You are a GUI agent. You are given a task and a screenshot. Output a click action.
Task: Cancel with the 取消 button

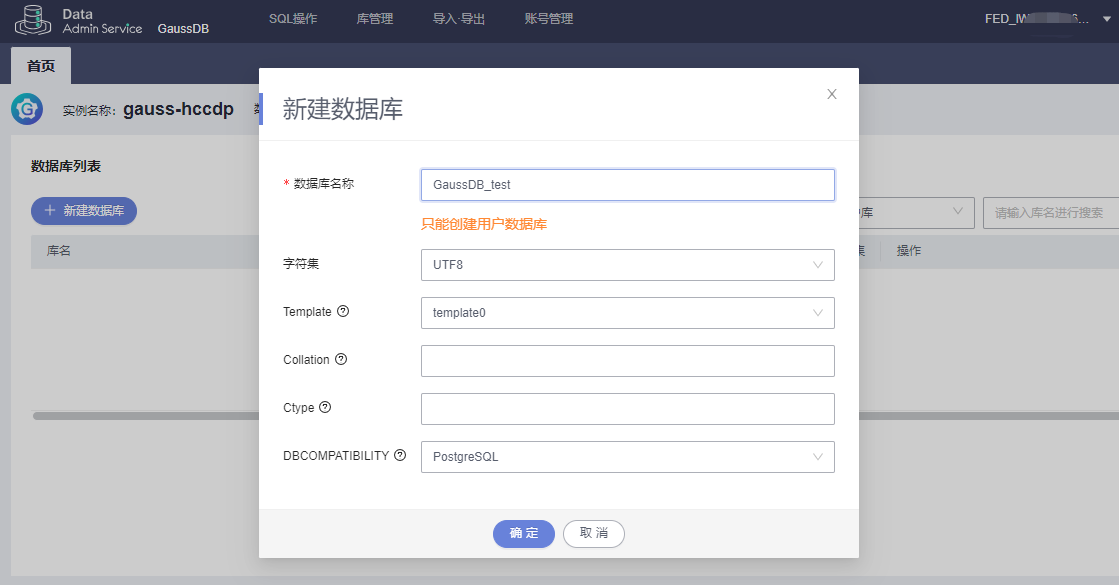594,534
